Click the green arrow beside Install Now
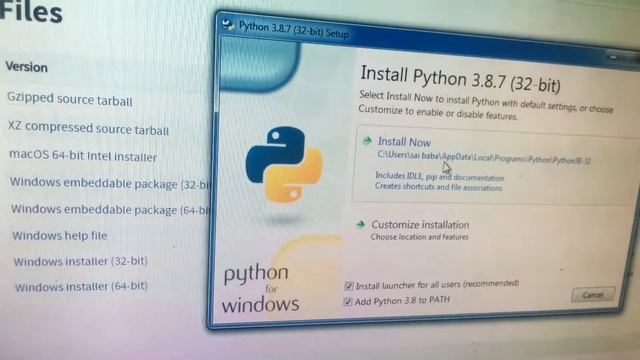Image resolution: width=640 pixels, height=360 pixels. (367, 141)
